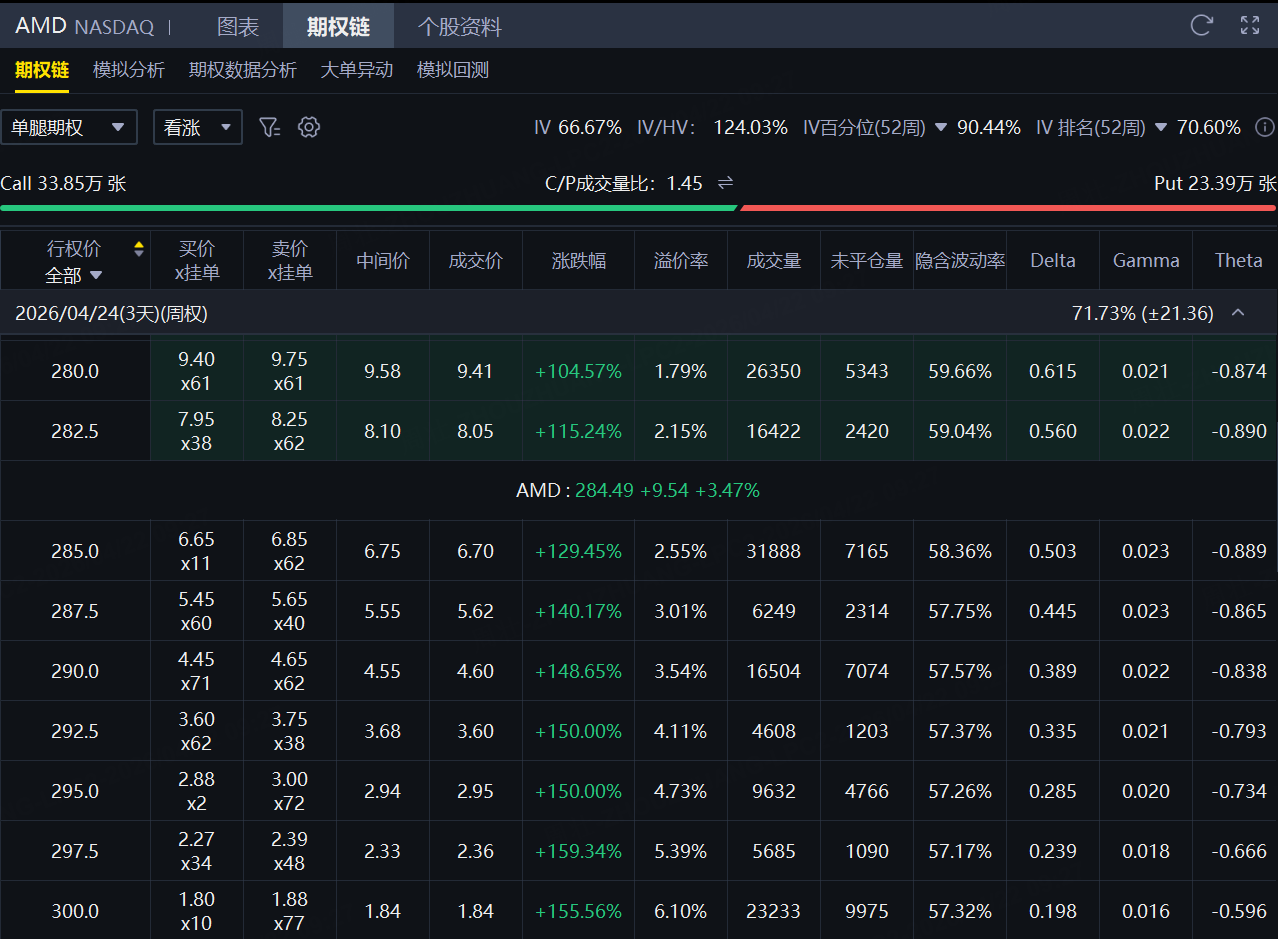Open the 模拟分析 sub-tab
Viewport: 1278px width, 939px height.
(x=129, y=70)
